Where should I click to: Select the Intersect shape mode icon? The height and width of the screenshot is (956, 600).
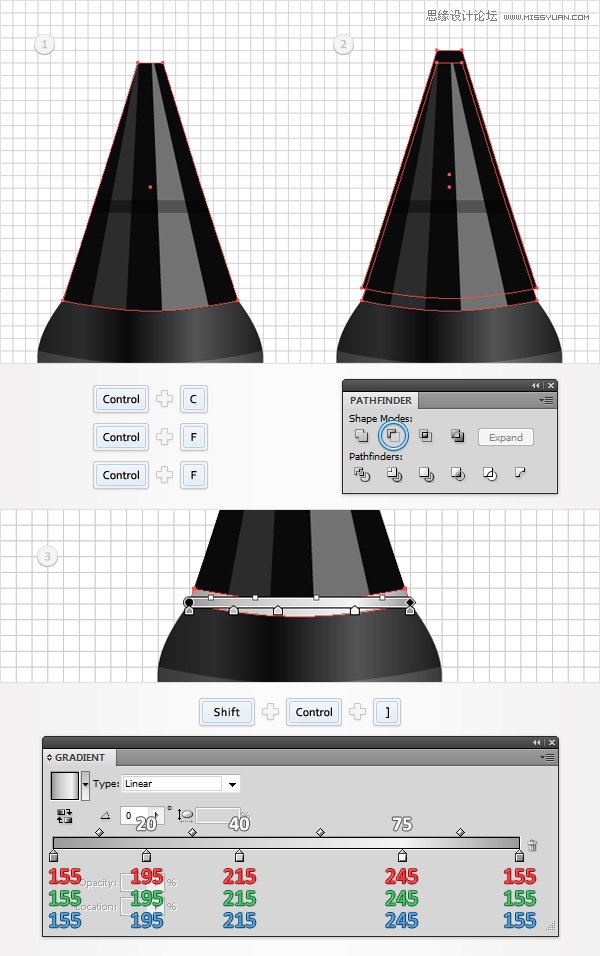point(426,436)
